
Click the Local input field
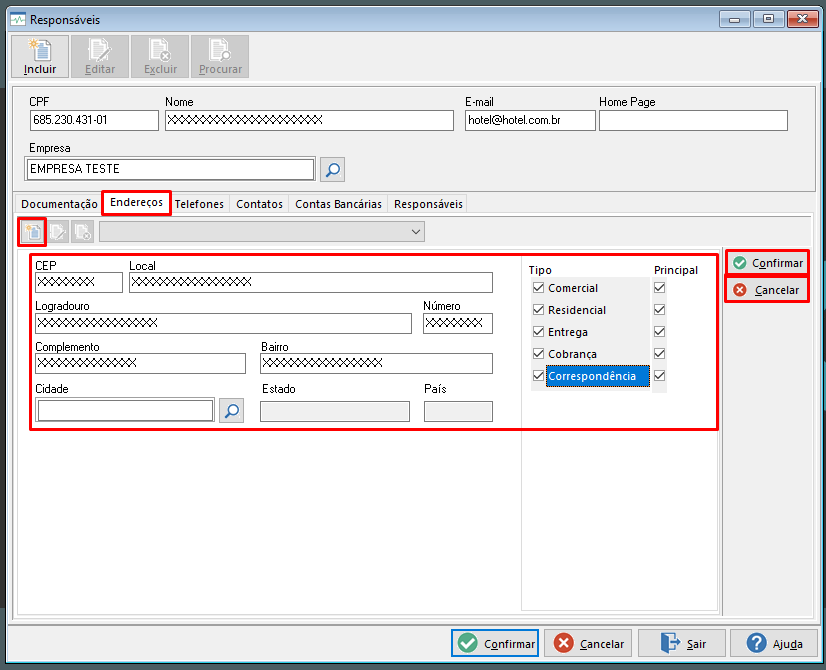(311, 282)
